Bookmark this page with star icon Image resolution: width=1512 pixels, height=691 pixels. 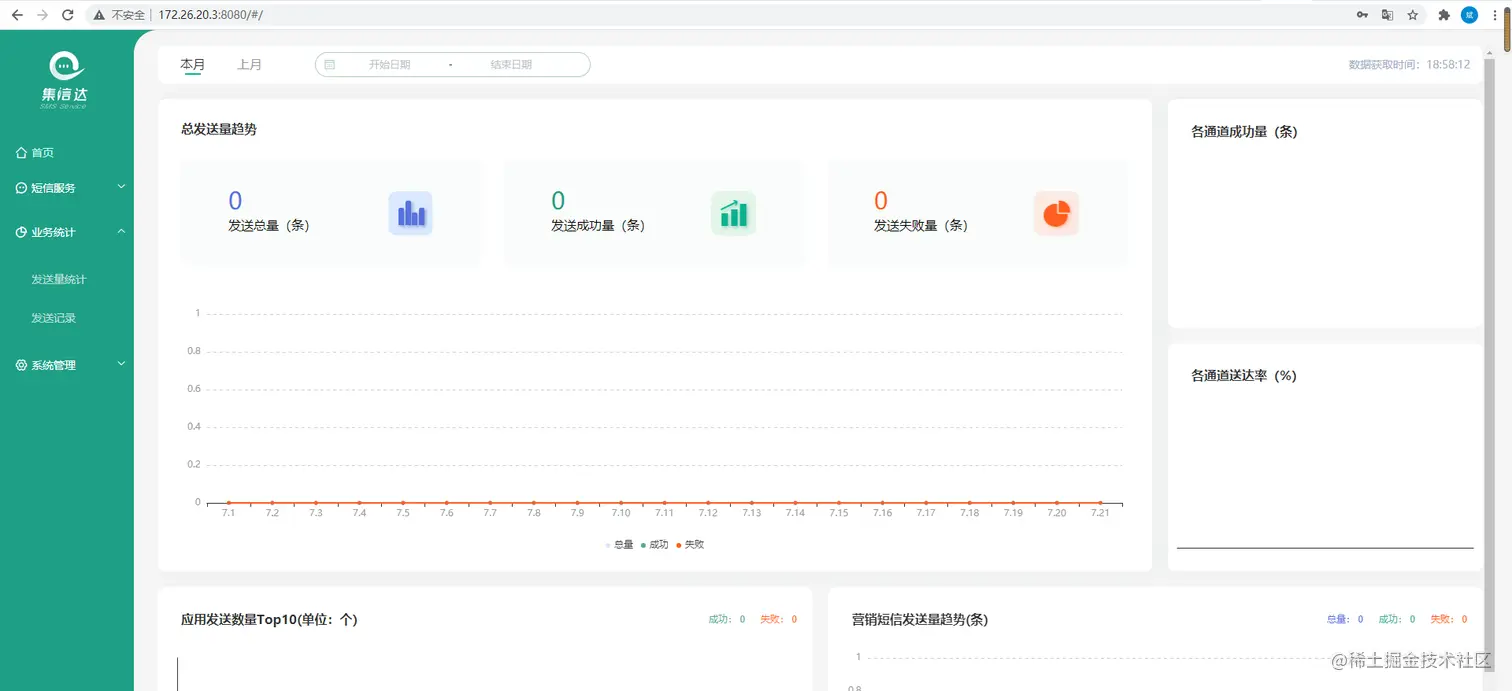[x=1413, y=15]
